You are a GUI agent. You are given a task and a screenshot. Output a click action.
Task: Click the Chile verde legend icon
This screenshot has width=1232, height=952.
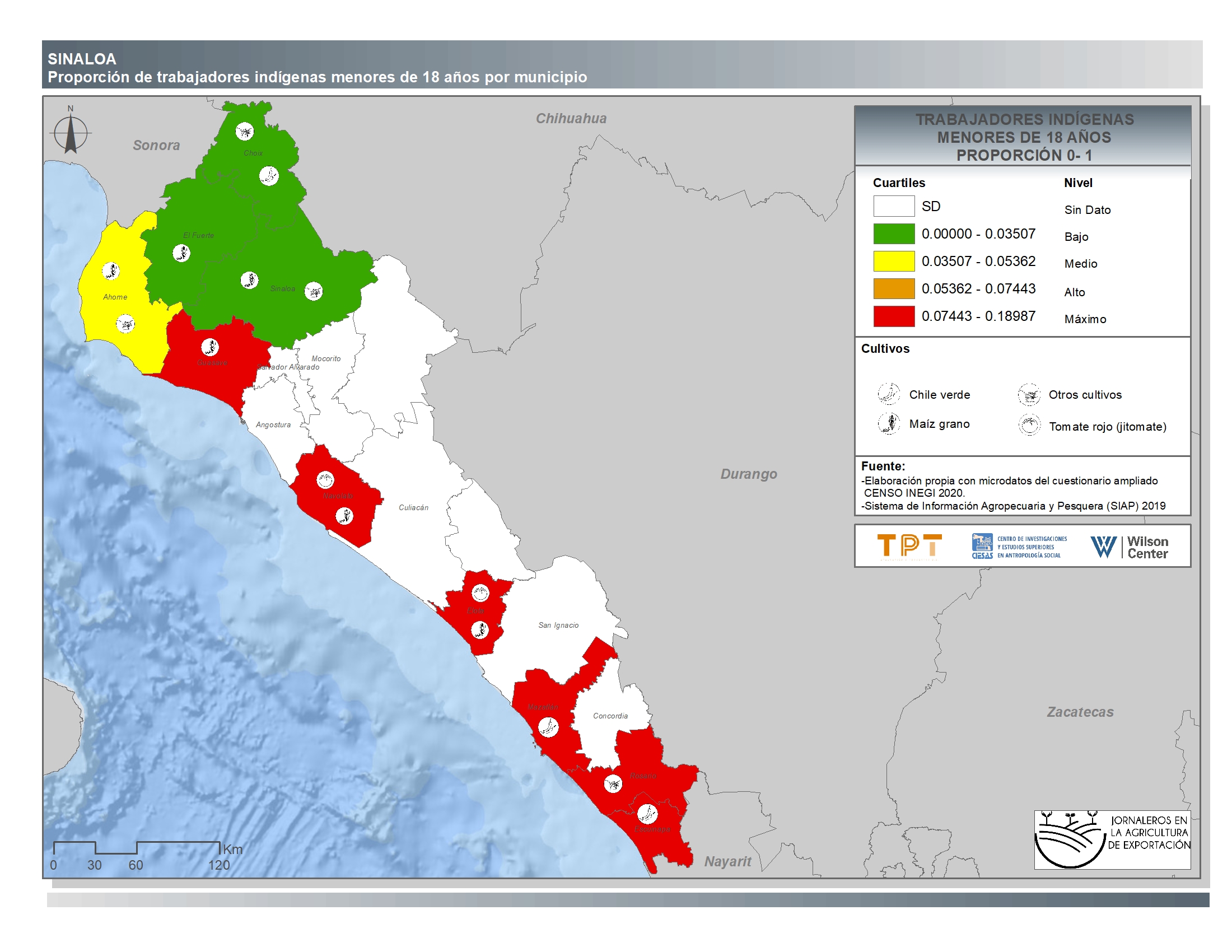[889, 394]
